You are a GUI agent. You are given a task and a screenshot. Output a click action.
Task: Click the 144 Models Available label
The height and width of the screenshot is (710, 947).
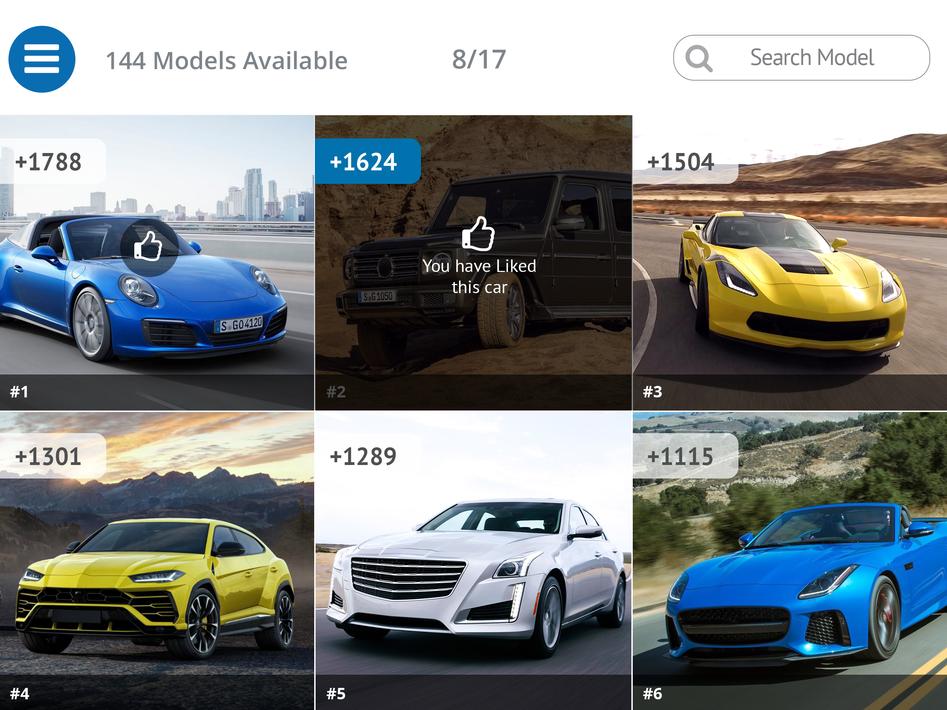[226, 60]
